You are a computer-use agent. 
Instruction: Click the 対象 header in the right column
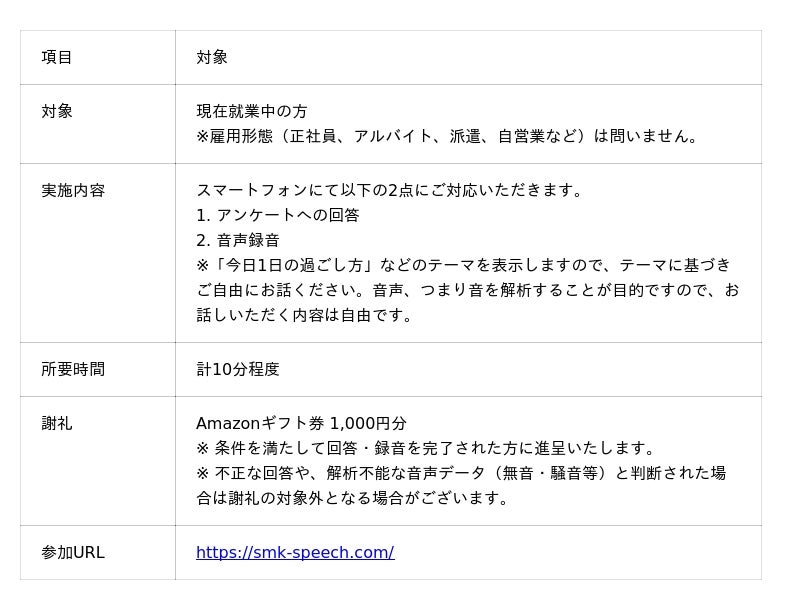click(212, 57)
